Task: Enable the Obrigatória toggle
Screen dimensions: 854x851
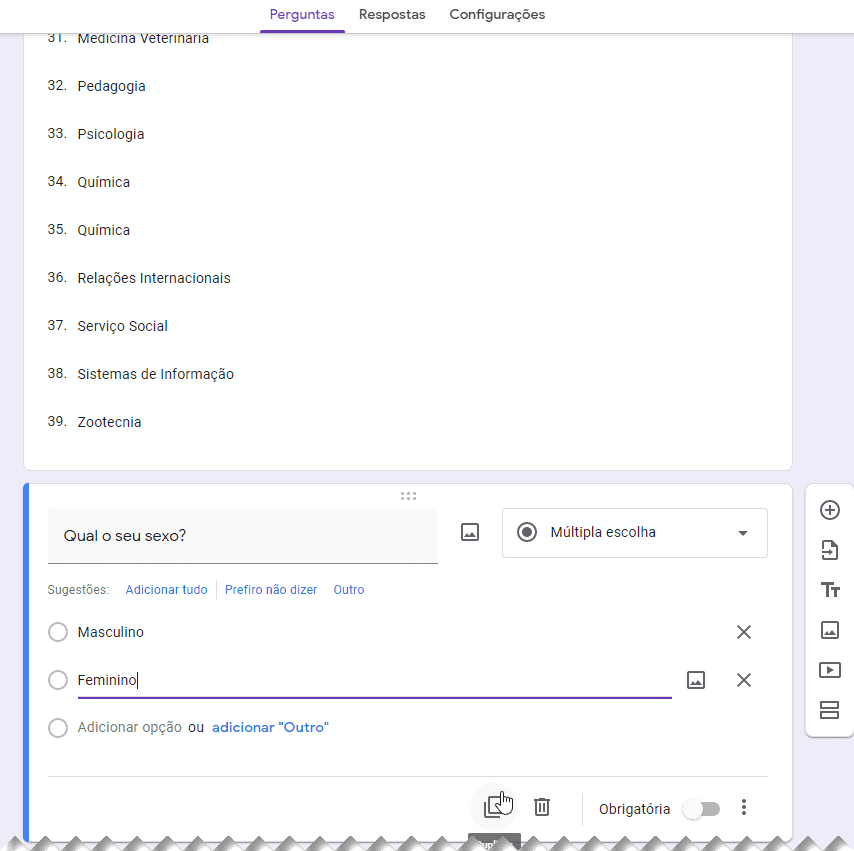Action: [x=701, y=808]
